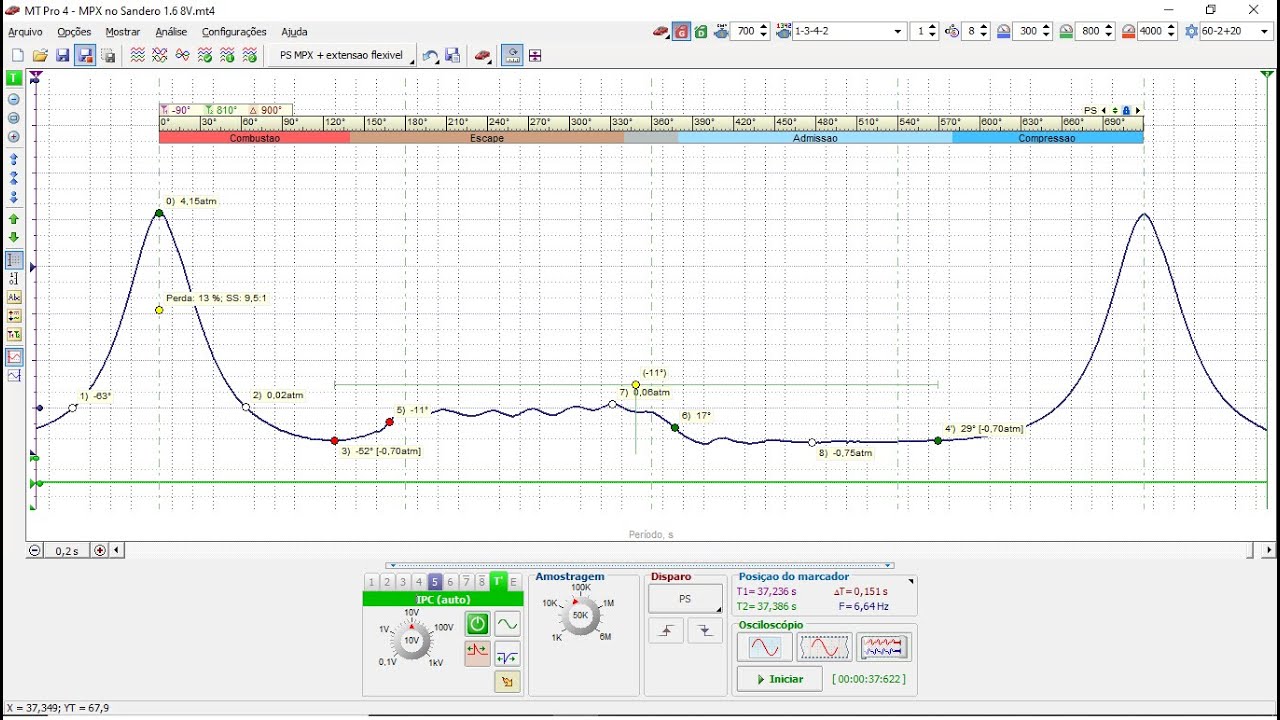1280x720 pixels.
Task: Click the purple vertical compress icon
Action: [535, 56]
